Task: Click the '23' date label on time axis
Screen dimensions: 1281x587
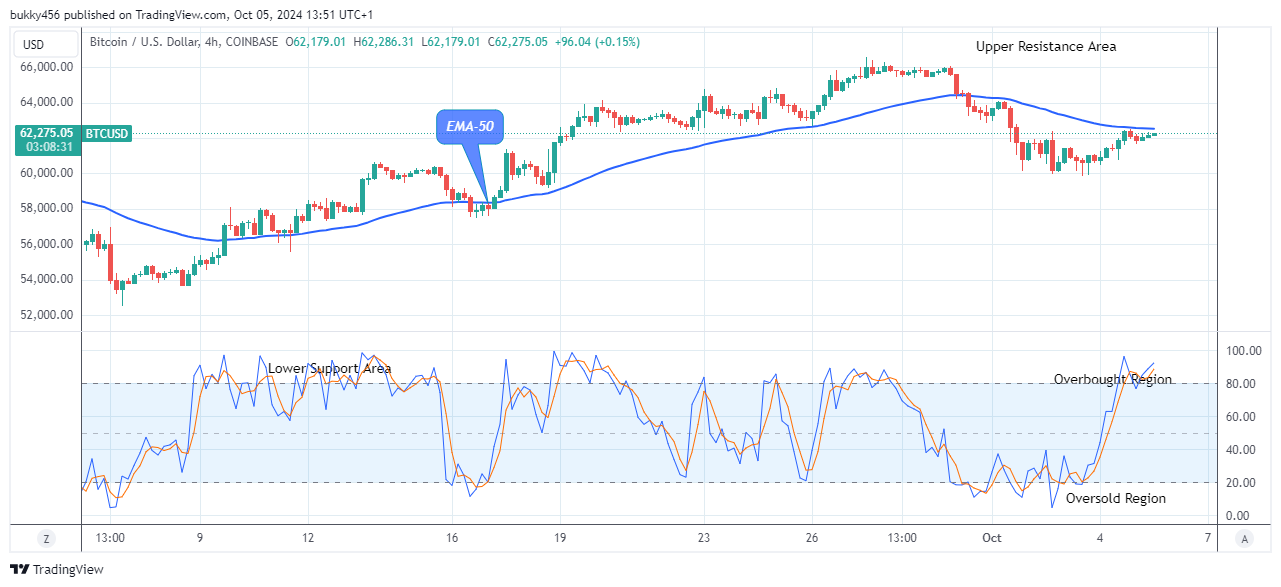Action: pyautogui.click(x=703, y=538)
